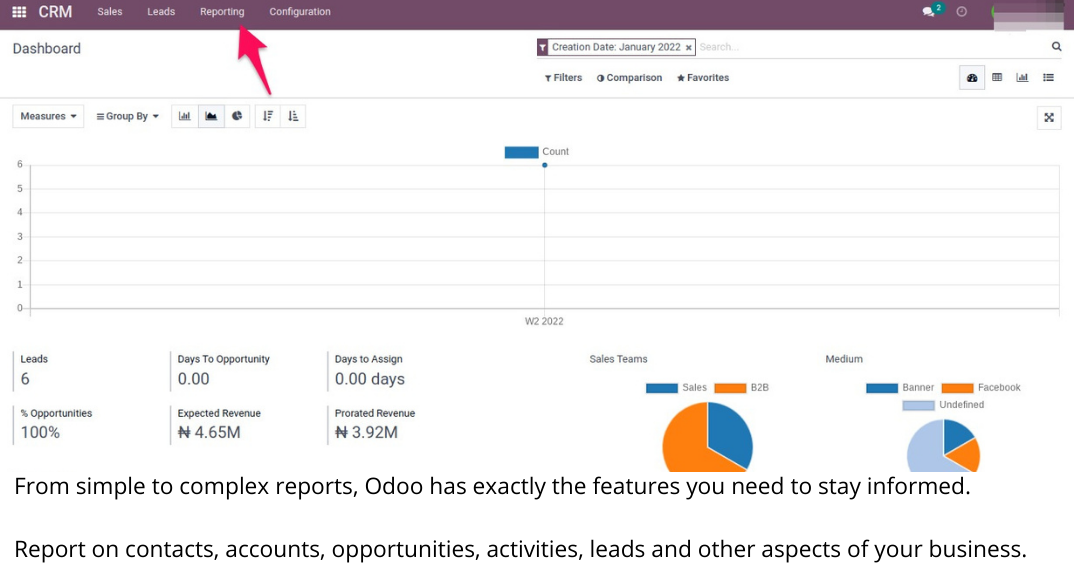This screenshot has height=568, width=1080.
Task: Sort the chart in ascending order
Action: coord(293,116)
